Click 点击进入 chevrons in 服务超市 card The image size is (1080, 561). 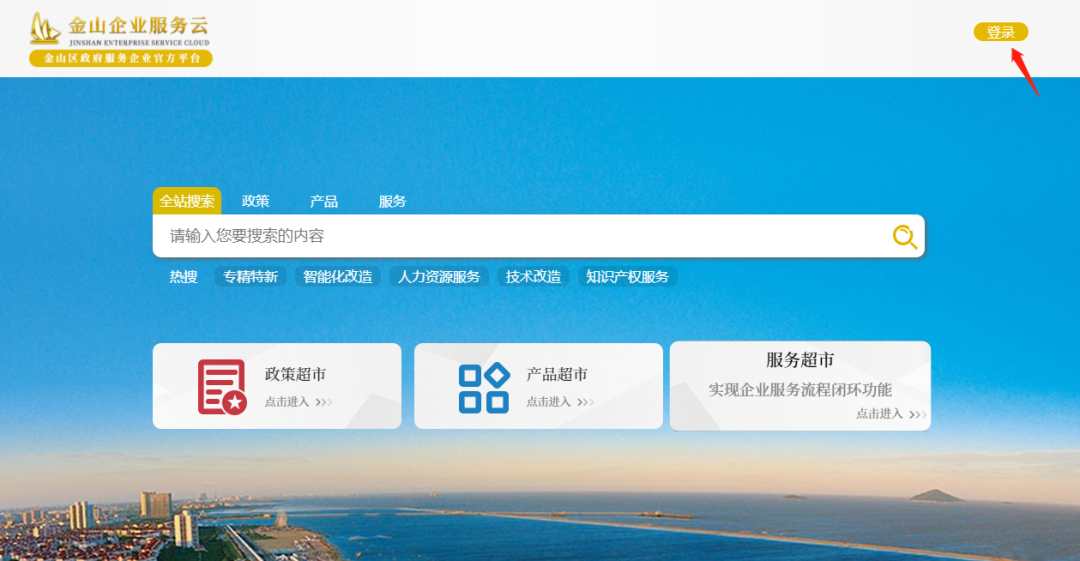click(890, 414)
